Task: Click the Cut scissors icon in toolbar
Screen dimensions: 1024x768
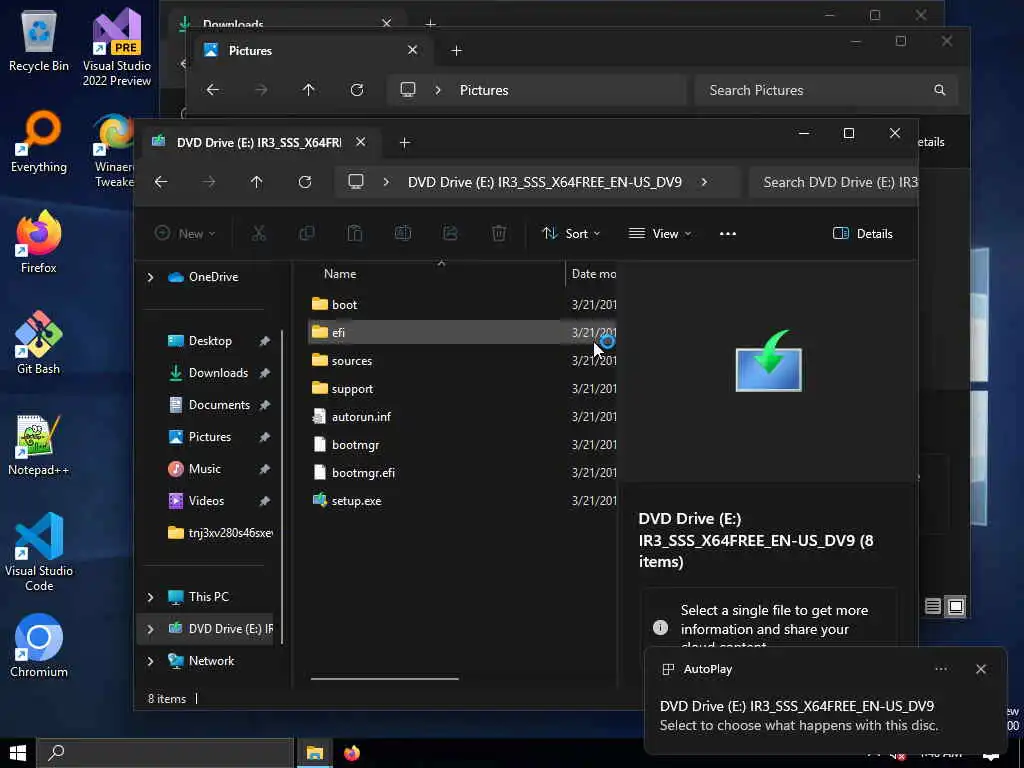Action: [x=259, y=233]
